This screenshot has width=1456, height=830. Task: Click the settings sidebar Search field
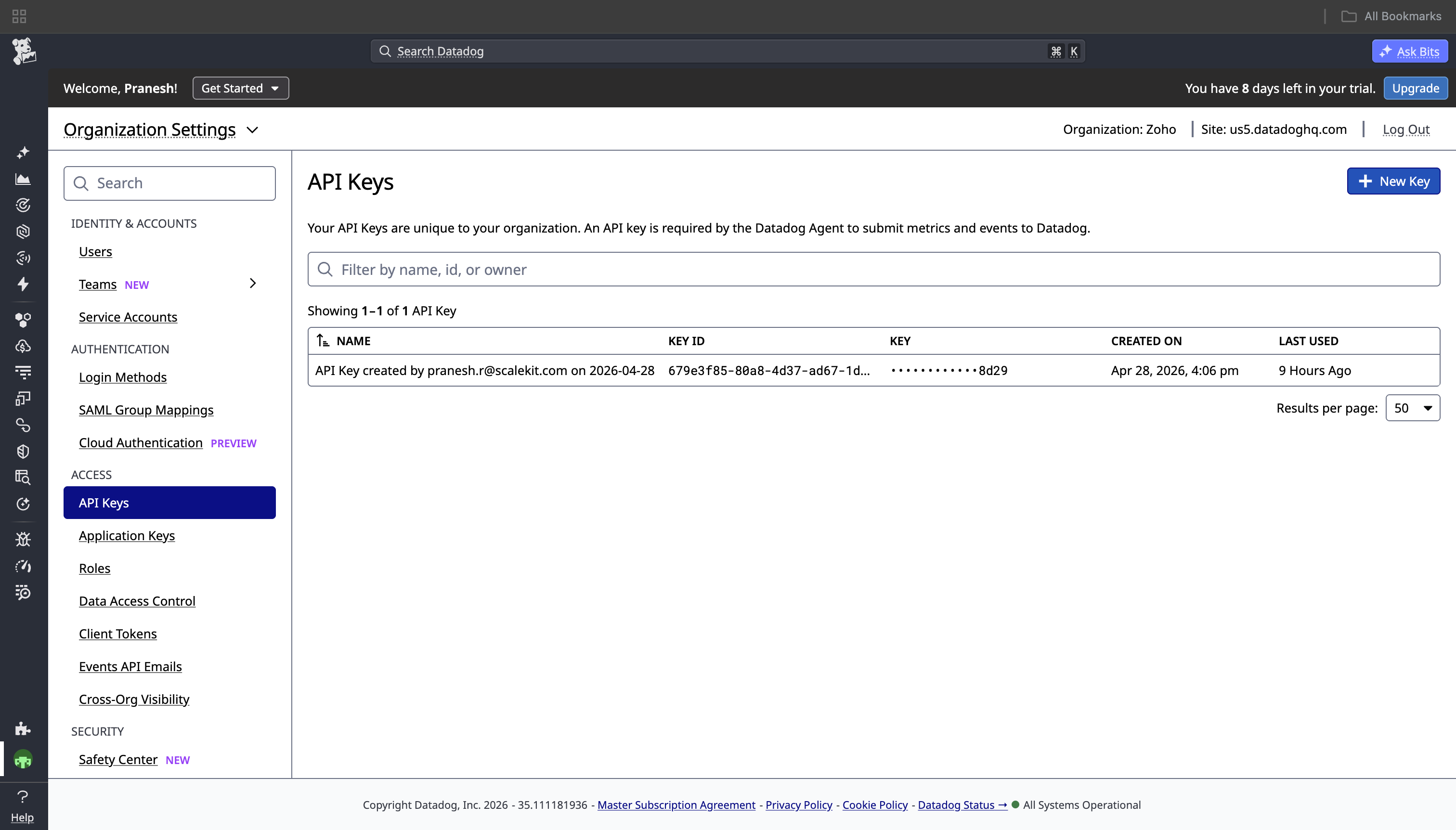[x=169, y=183]
